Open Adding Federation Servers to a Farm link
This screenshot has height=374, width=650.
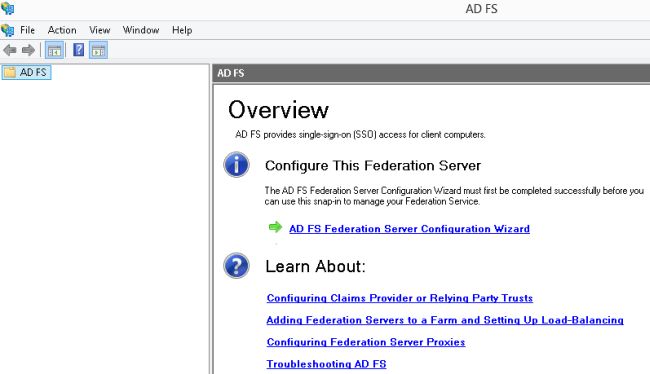coord(445,320)
